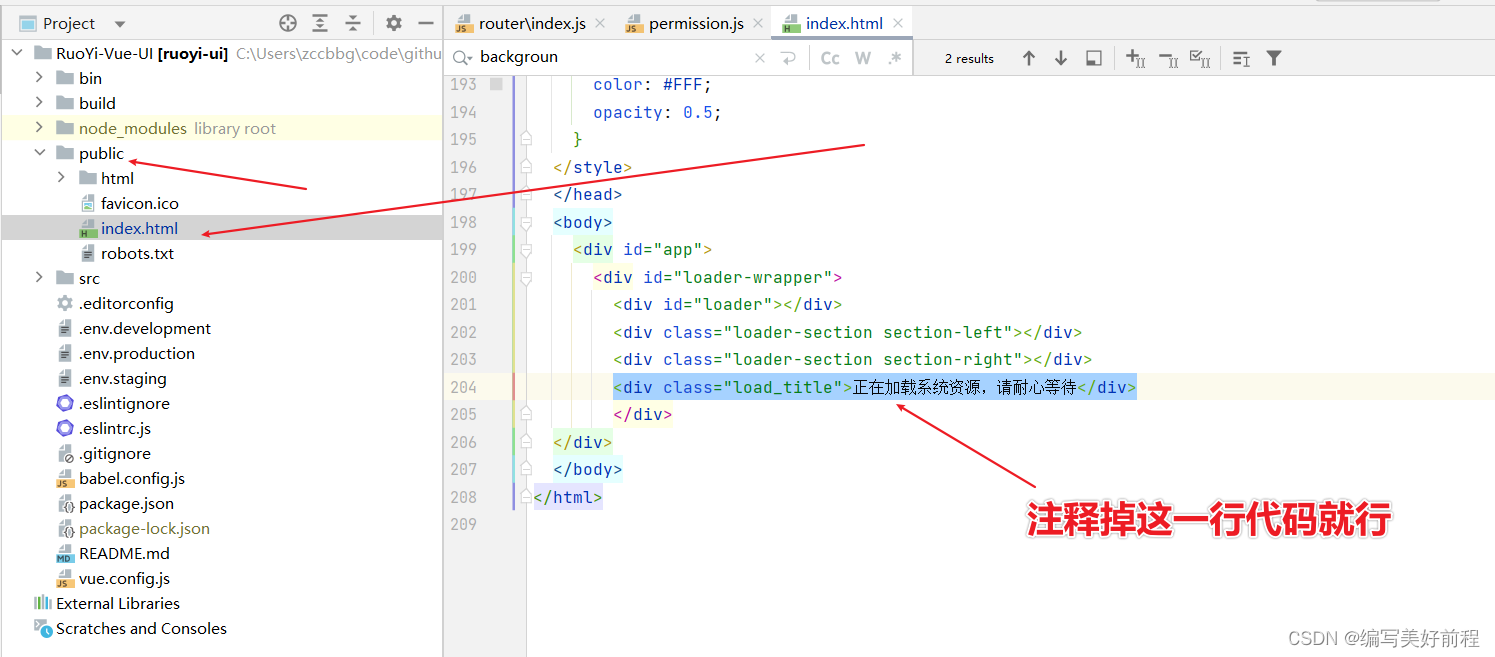Collapse all nodes in Project panel
The image size is (1495, 657).
pos(353,23)
